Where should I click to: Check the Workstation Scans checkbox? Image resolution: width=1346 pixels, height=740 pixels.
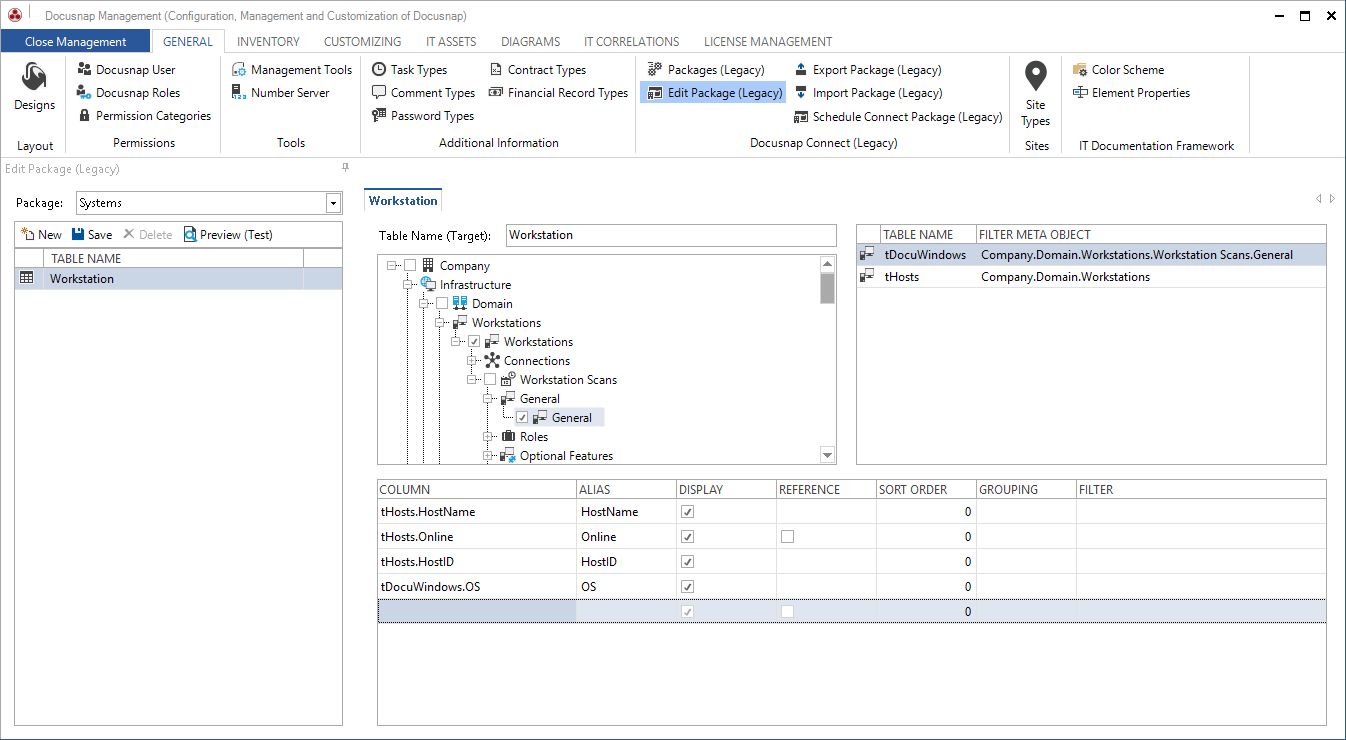point(490,380)
